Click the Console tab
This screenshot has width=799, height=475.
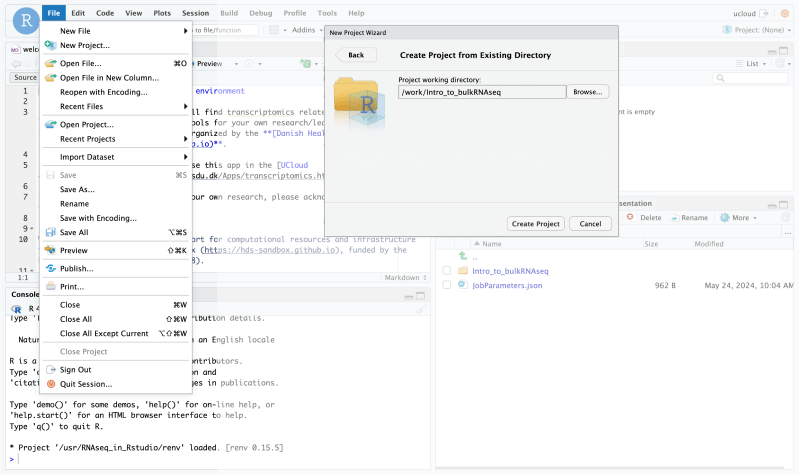pos(24,295)
